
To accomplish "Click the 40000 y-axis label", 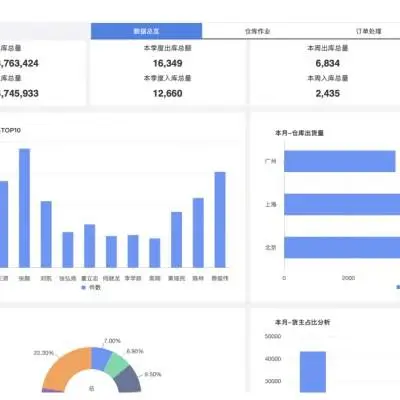I will click(x=273, y=359).
